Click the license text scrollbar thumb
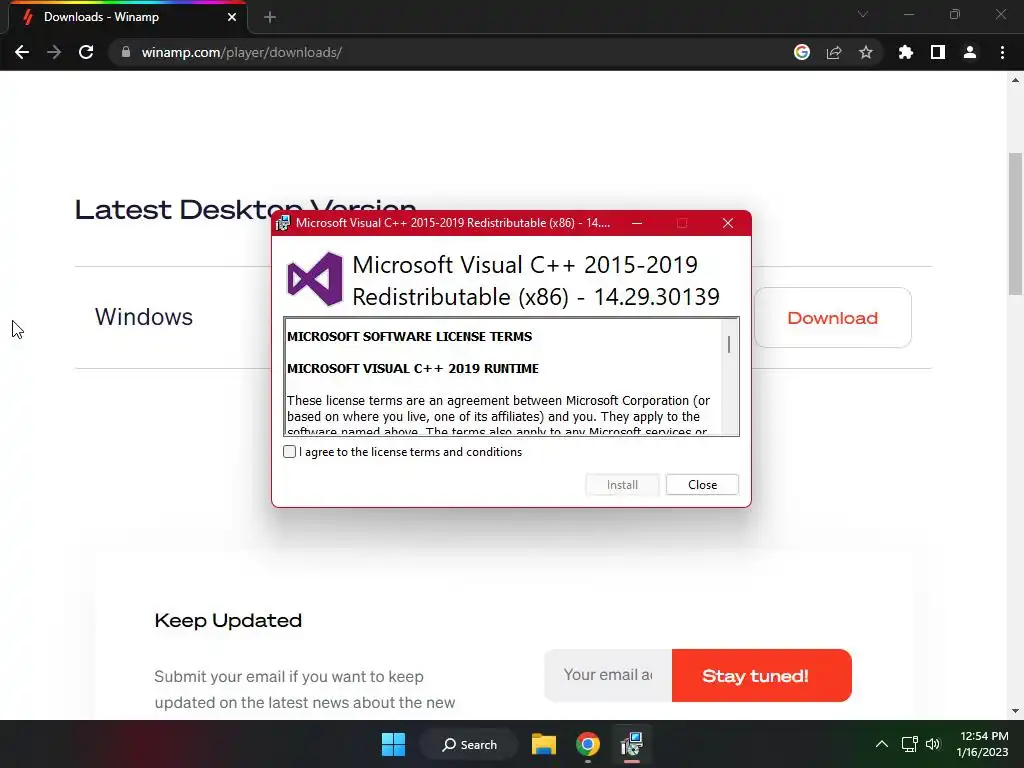Viewport: 1024px width, 768px height. pyautogui.click(x=729, y=344)
